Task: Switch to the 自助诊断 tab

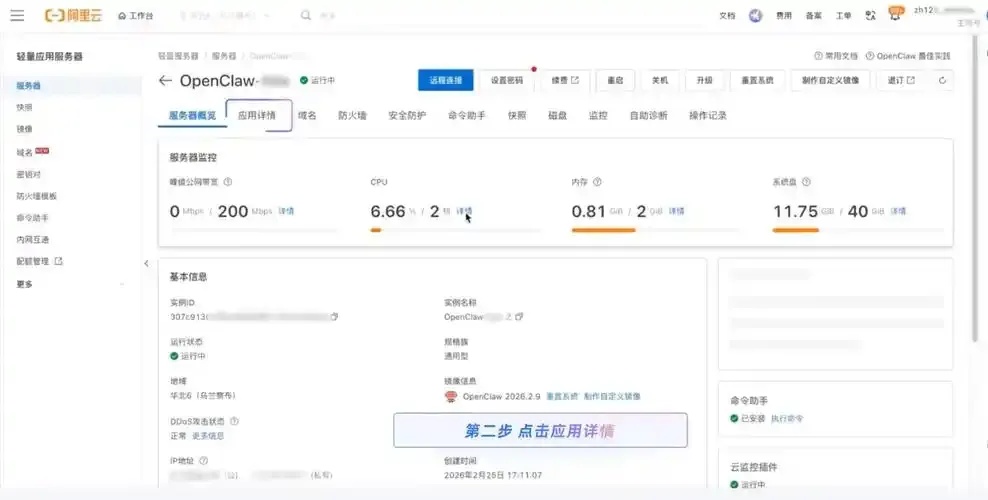Action: click(648, 115)
